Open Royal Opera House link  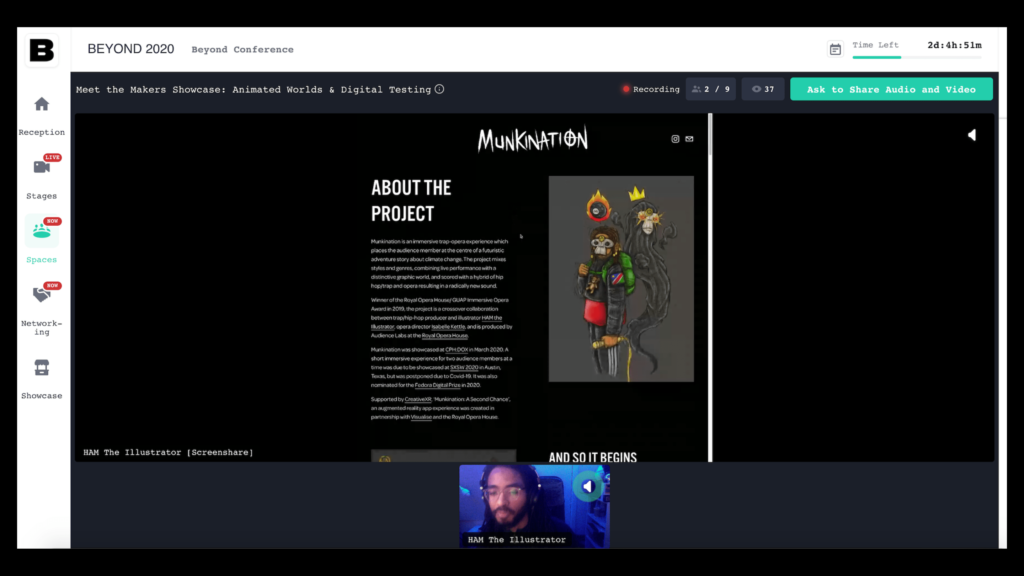(445, 336)
